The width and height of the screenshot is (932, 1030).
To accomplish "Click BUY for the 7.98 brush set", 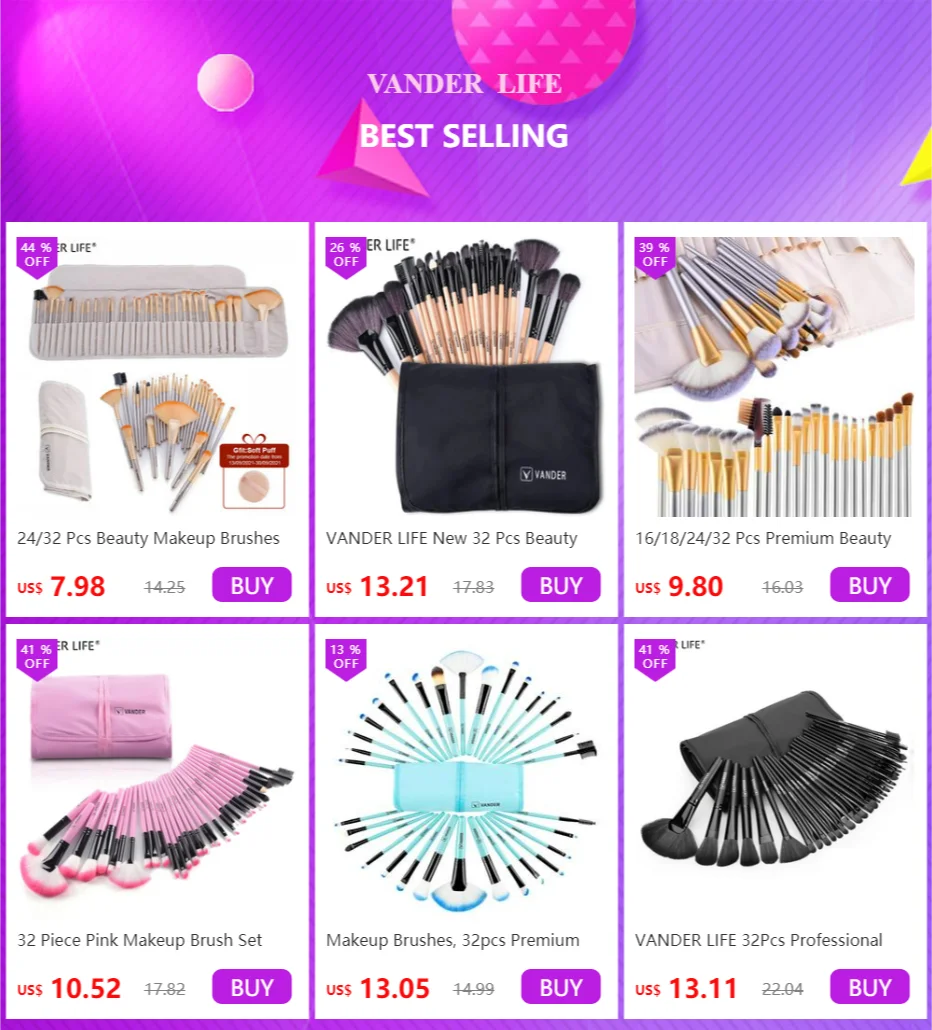I will pos(252,585).
